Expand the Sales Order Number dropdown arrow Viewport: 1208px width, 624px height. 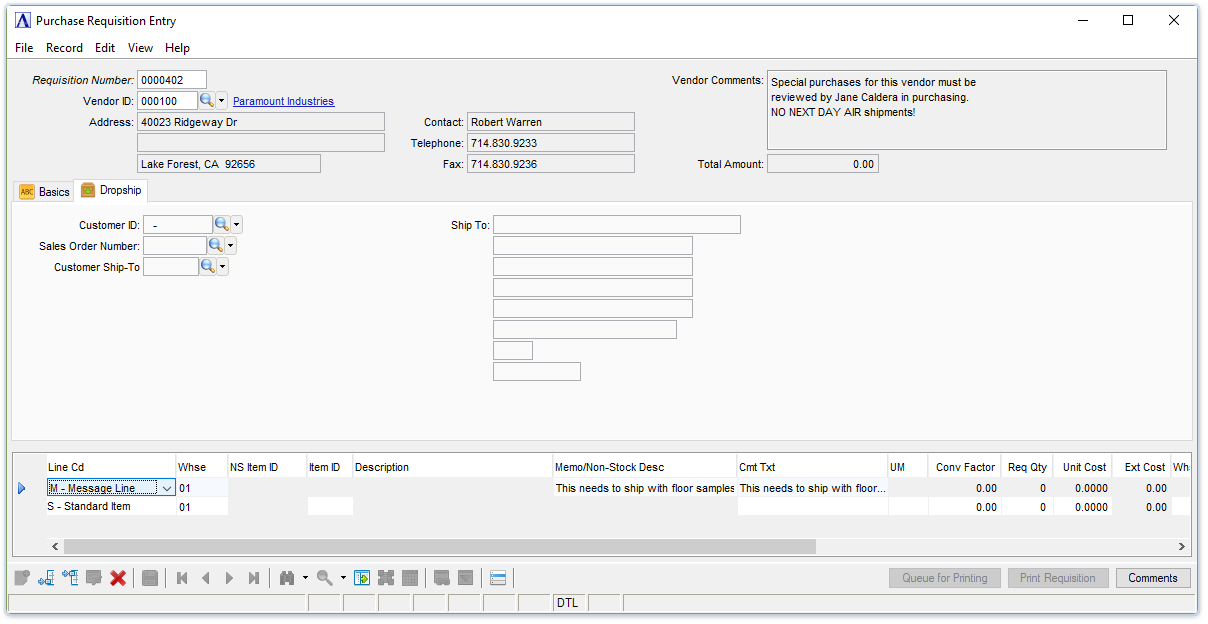(x=231, y=246)
